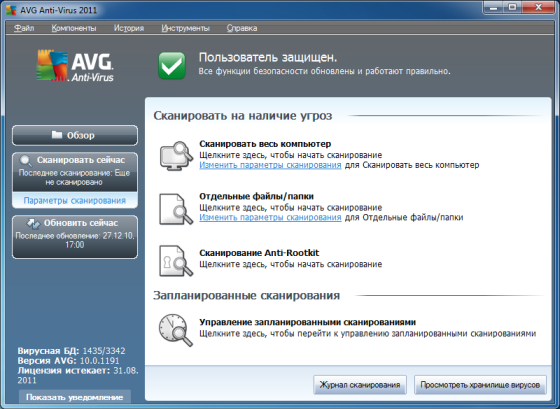Click the Лицензия истекает date line

point(78,375)
